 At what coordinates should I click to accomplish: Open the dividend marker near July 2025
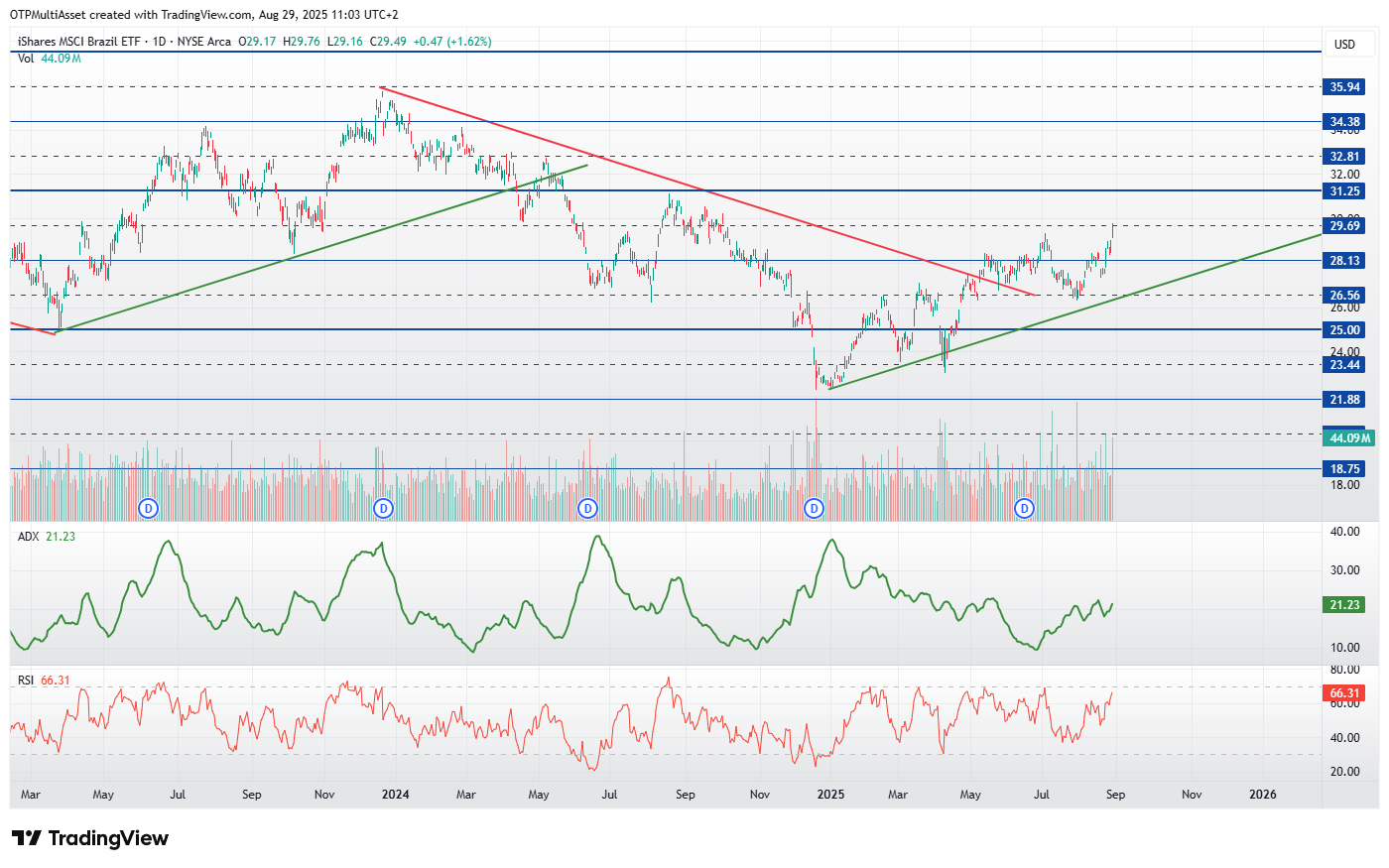point(1024,509)
